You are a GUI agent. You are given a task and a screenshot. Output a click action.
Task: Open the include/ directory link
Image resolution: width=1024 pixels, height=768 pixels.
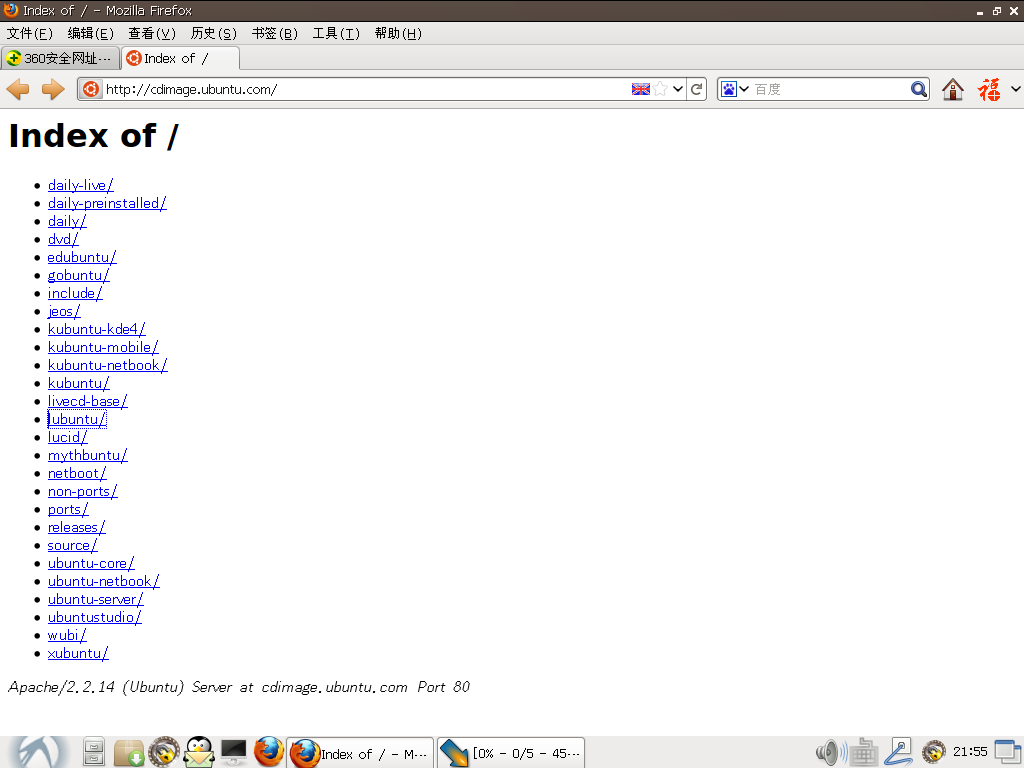75,293
